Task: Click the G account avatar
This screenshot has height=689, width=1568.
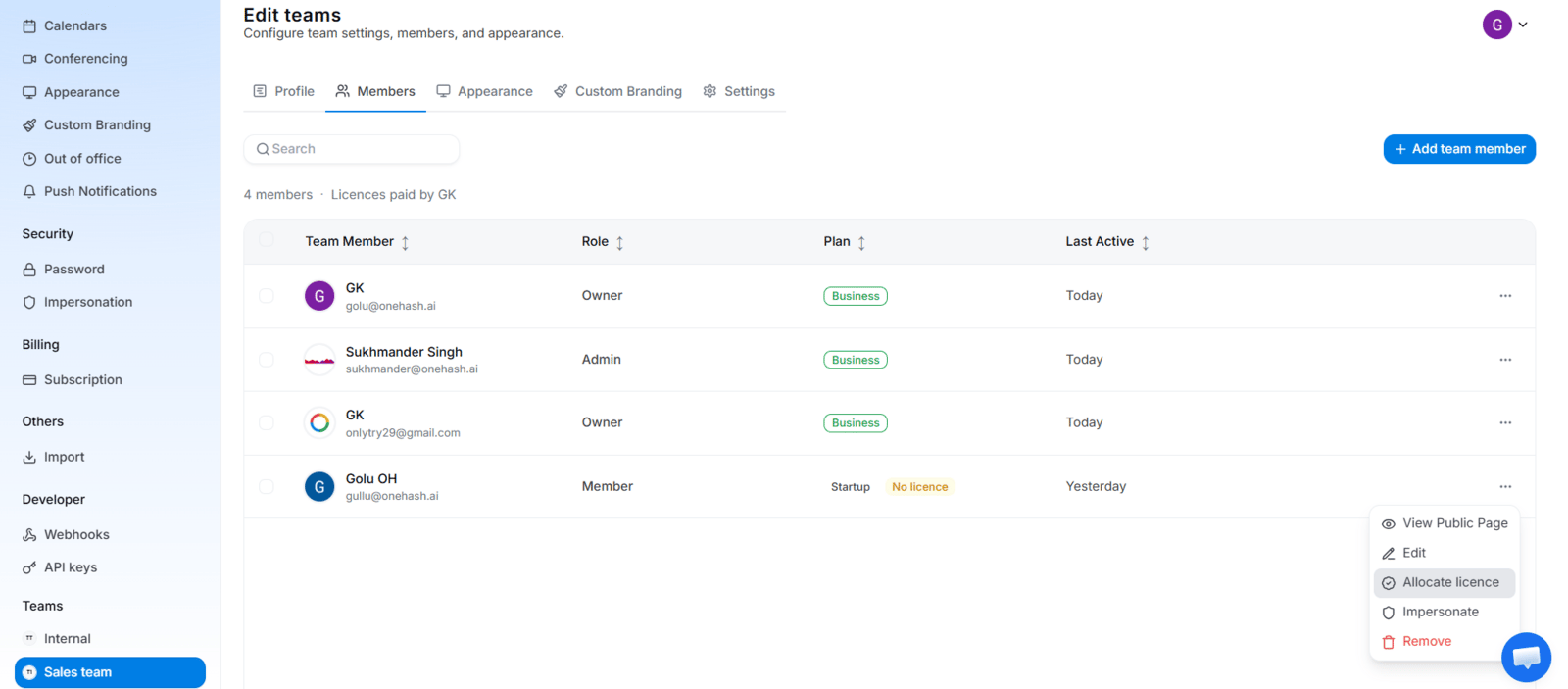Action: pyautogui.click(x=1496, y=25)
